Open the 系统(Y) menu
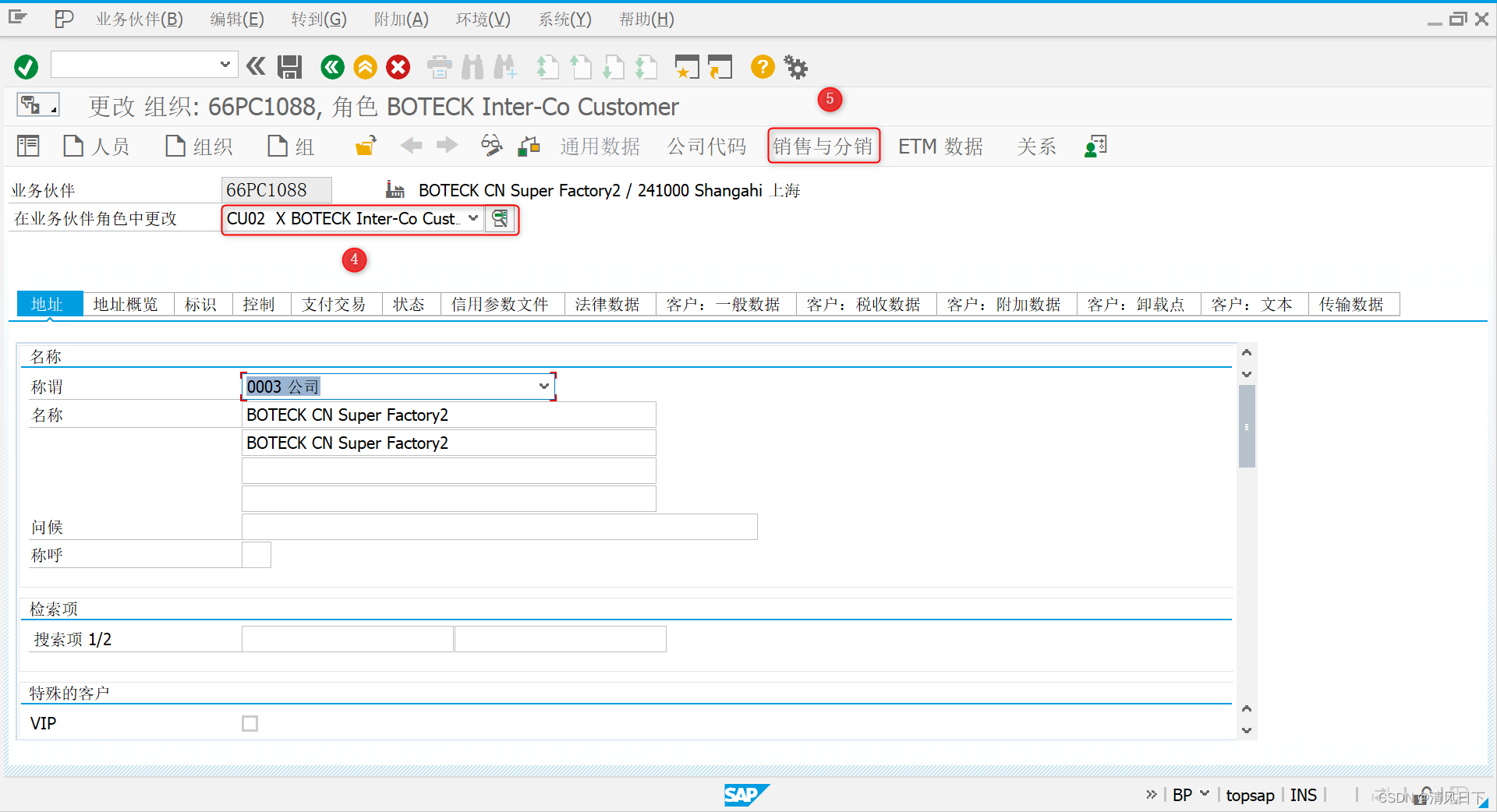 pyautogui.click(x=565, y=19)
